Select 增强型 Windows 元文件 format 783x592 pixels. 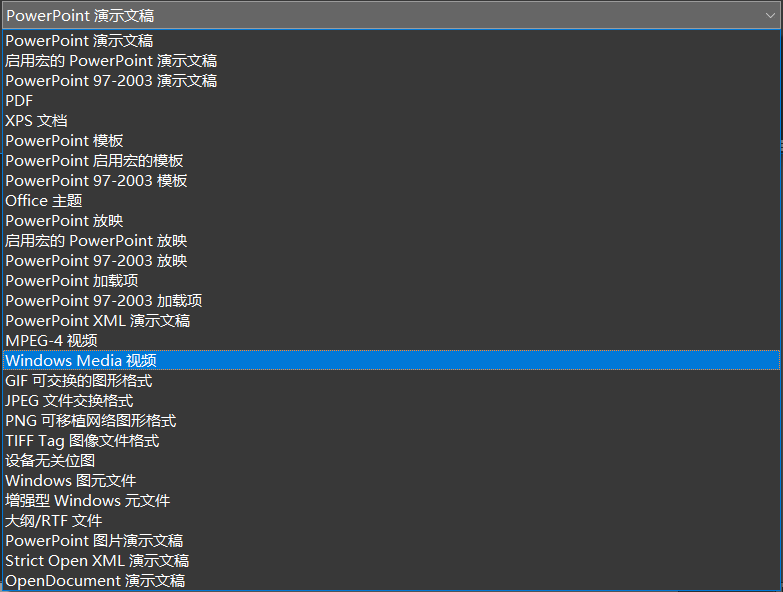pos(391,501)
